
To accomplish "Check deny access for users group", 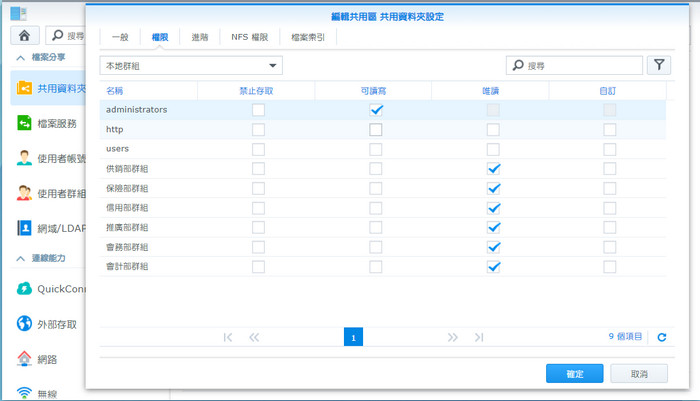I will click(x=258, y=149).
